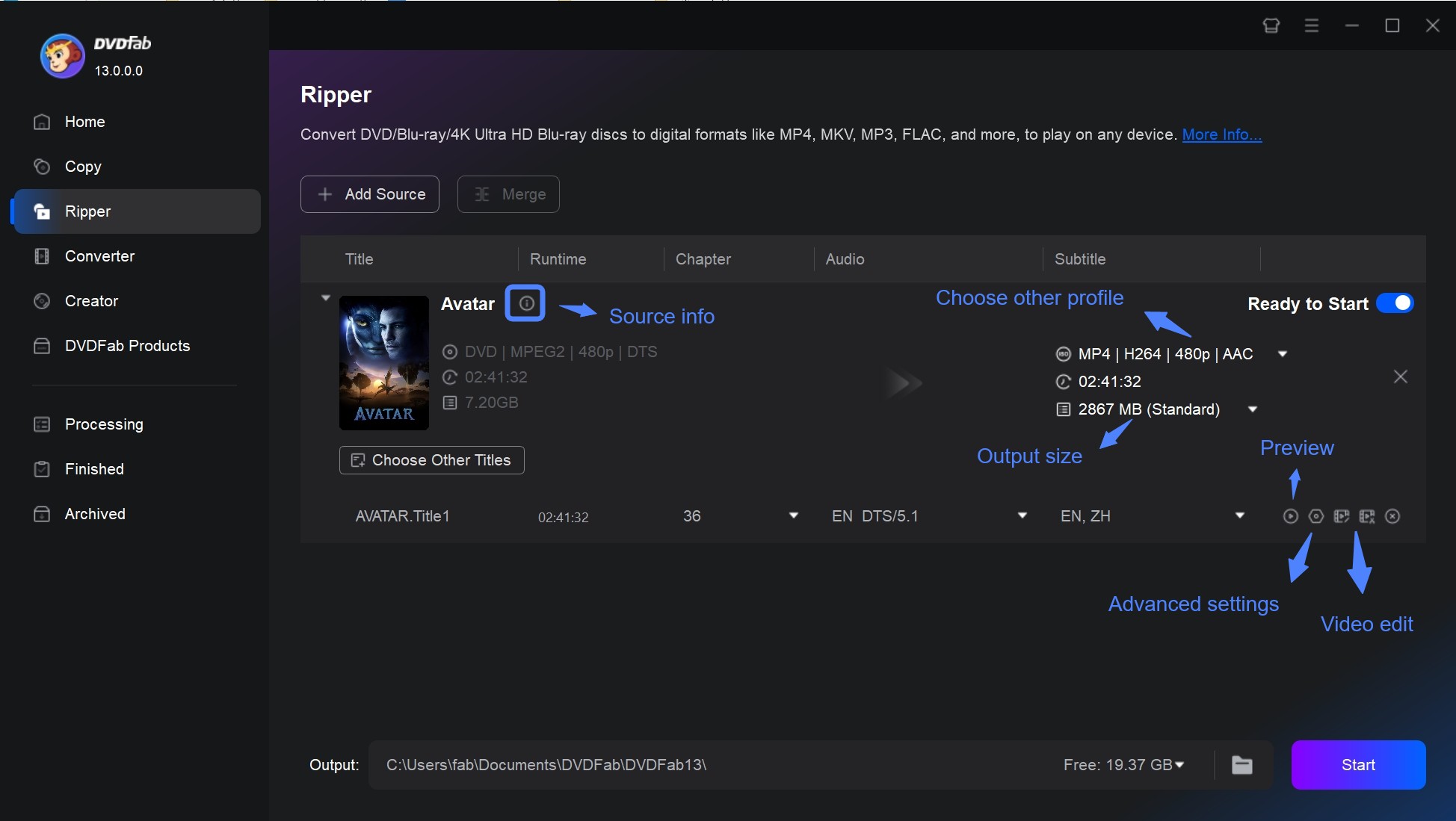The height and width of the screenshot is (821, 1456).
Task: Click the More Info link
Action: (x=1221, y=133)
